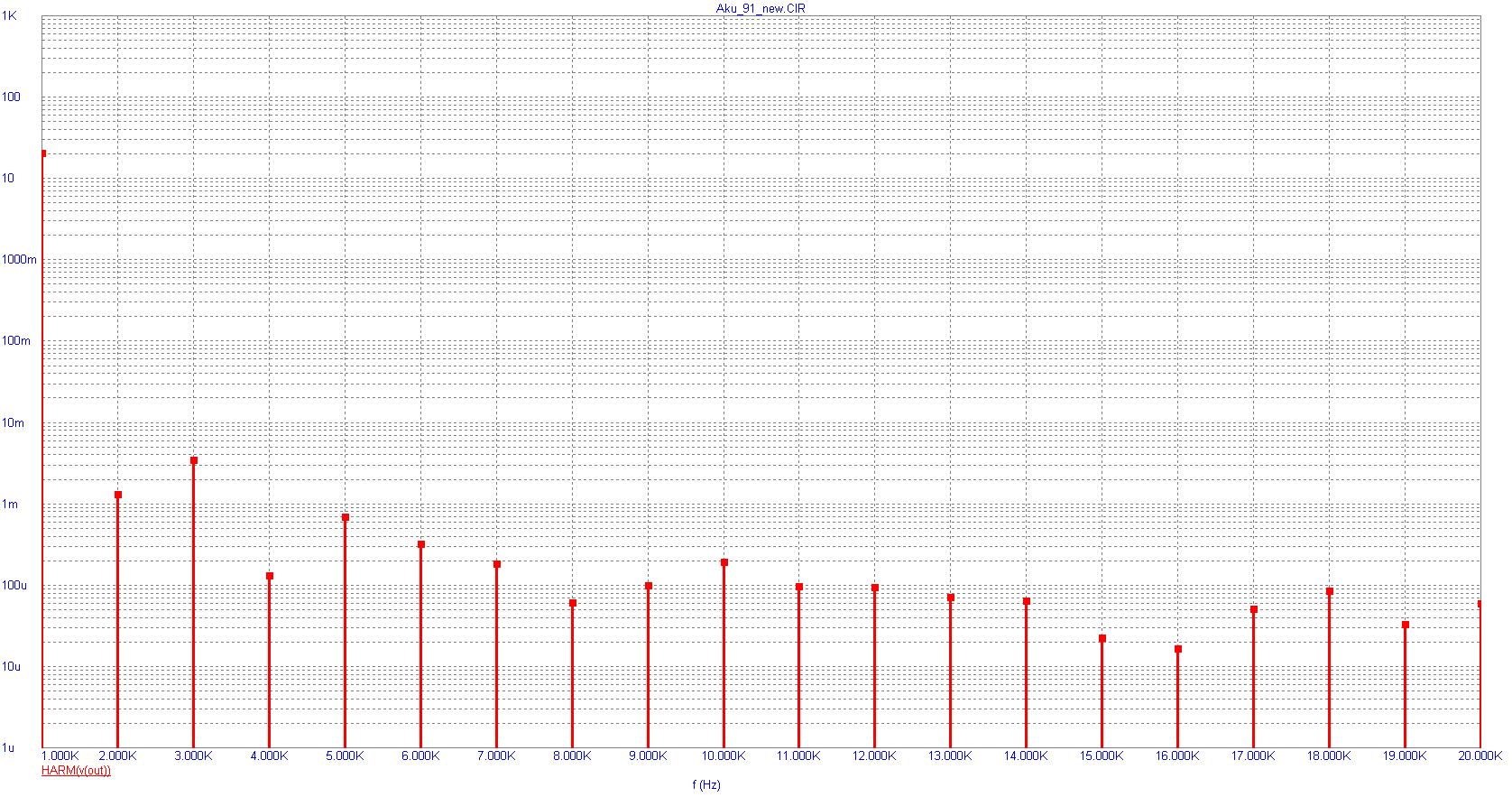The width and height of the screenshot is (1512, 797).
Task: Click the 20.000K x-axis tick label
Action: (1480, 756)
